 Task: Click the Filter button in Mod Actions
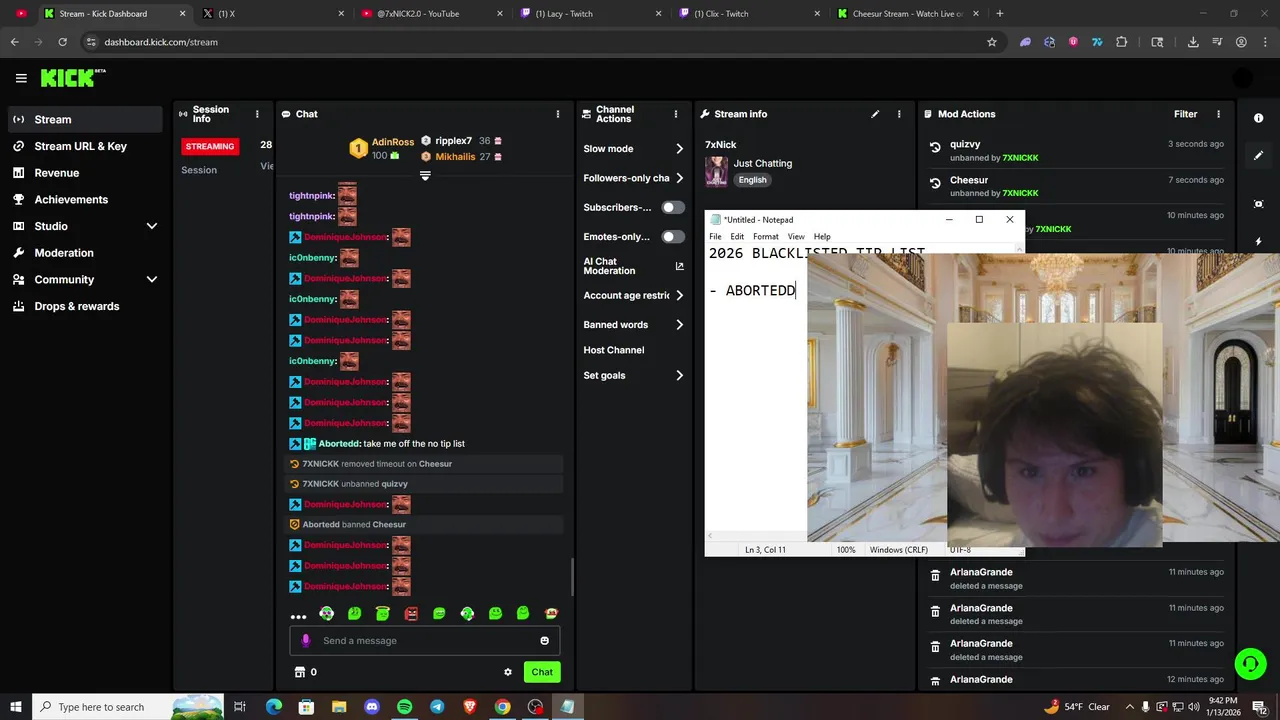(x=1185, y=114)
